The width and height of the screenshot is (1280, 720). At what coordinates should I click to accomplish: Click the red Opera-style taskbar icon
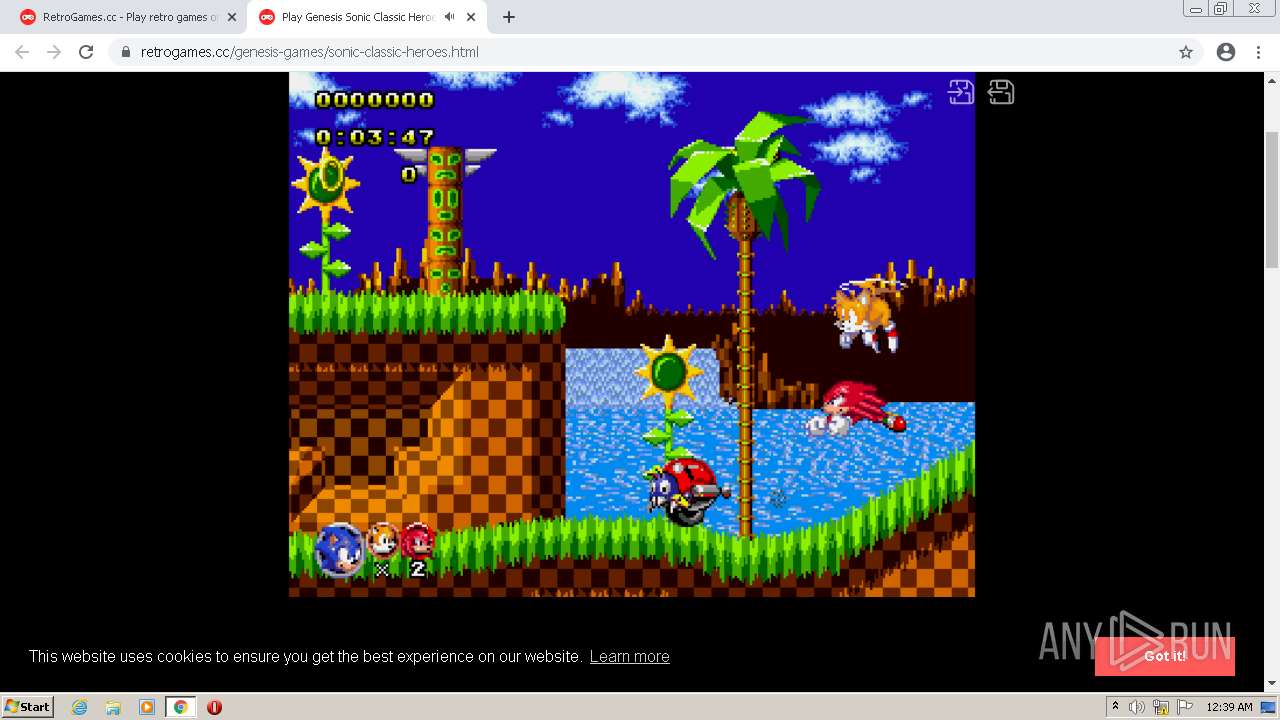point(214,707)
